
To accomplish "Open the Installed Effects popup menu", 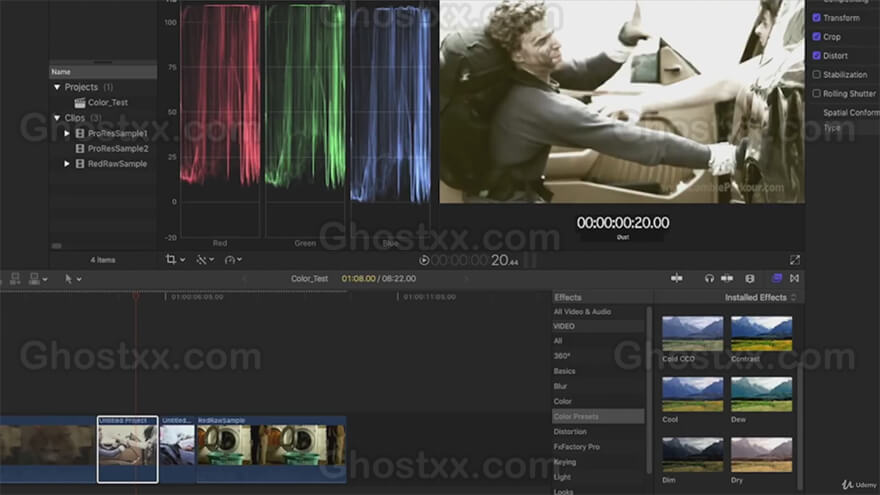I will [x=760, y=297].
